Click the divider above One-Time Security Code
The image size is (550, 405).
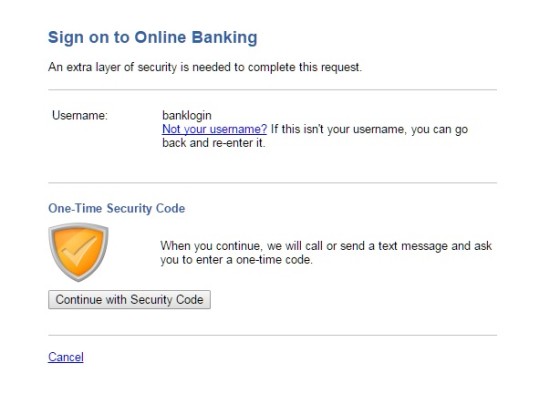(x=273, y=182)
